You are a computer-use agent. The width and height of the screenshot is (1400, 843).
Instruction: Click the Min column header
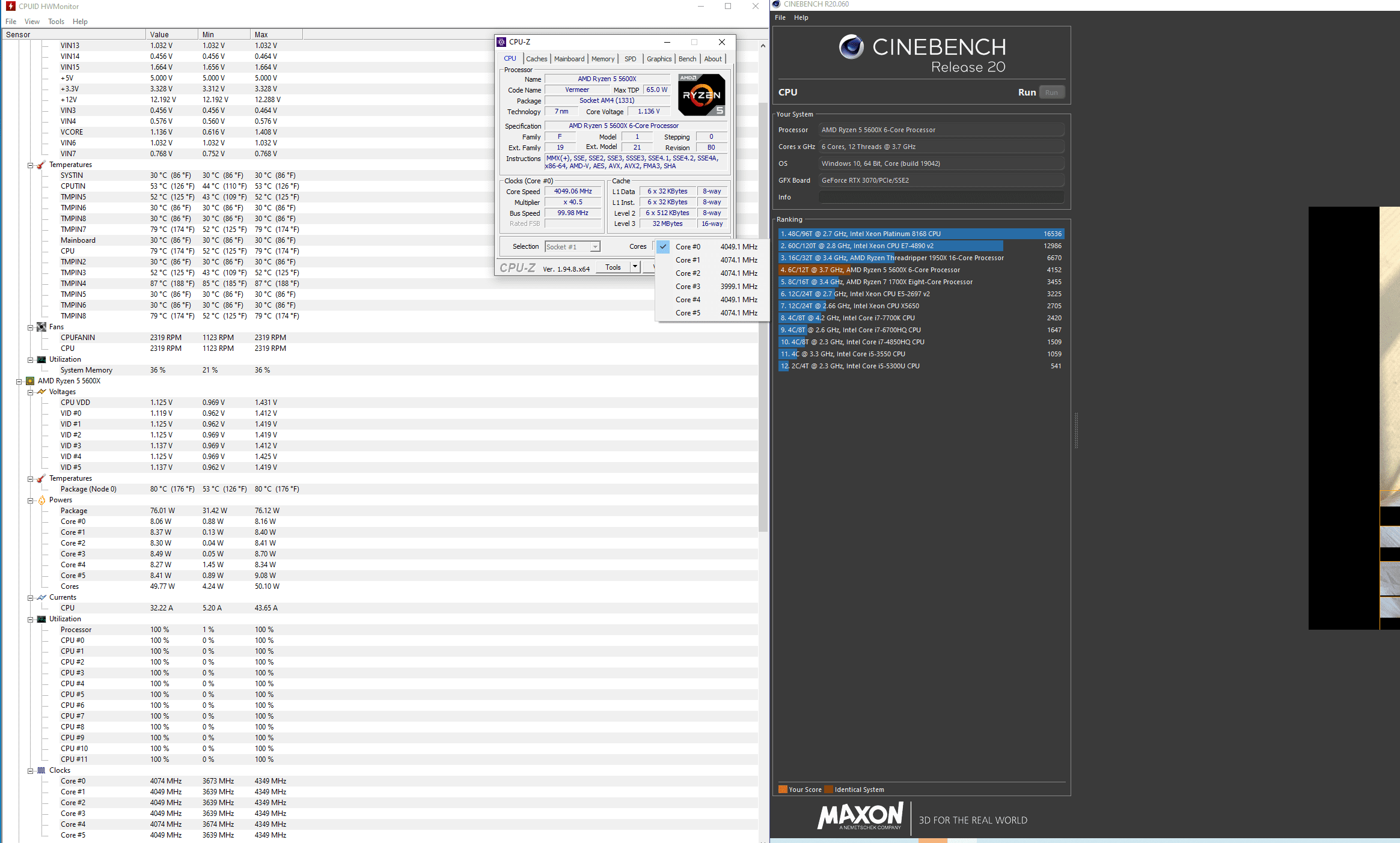pos(224,34)
